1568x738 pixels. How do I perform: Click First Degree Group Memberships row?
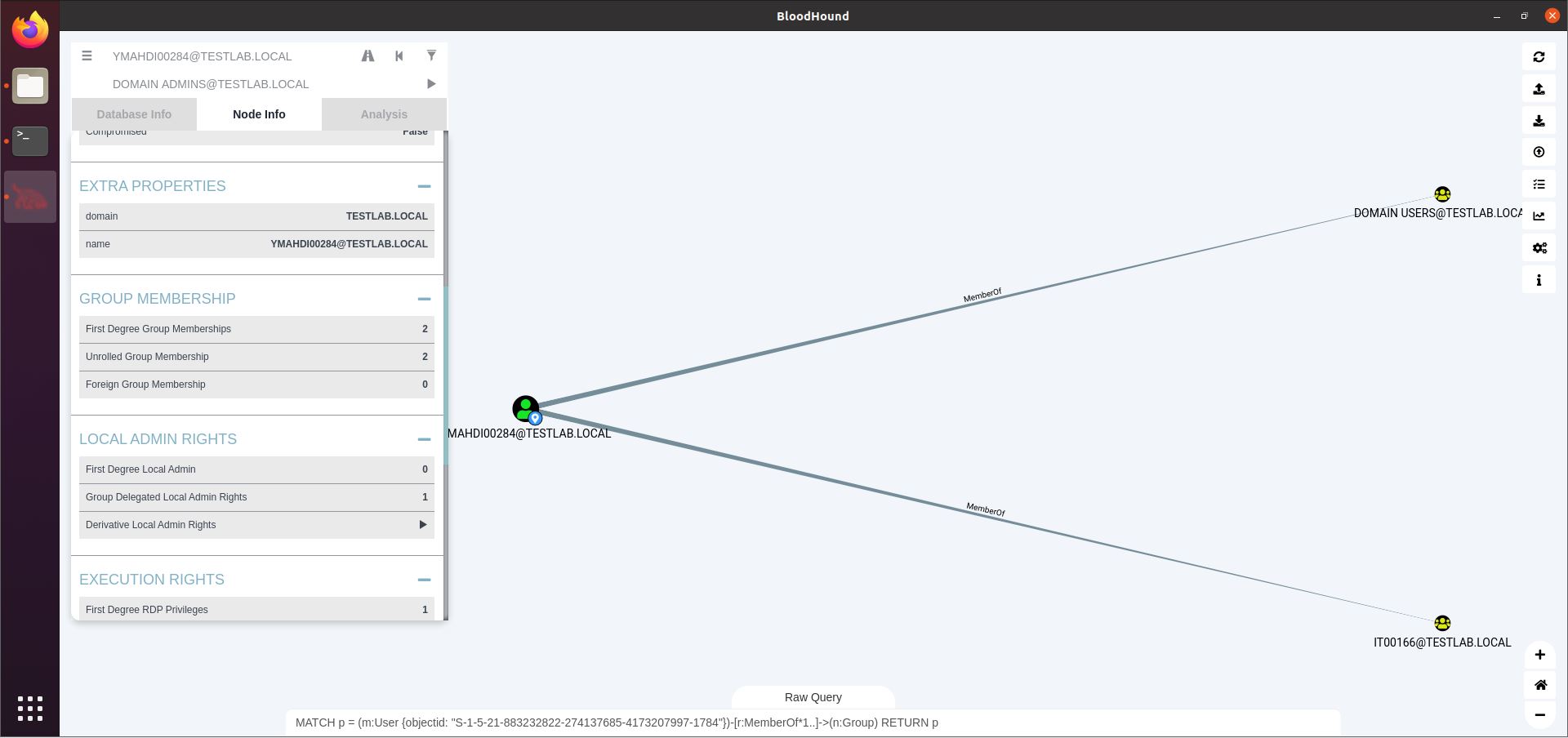coord(256,329)
